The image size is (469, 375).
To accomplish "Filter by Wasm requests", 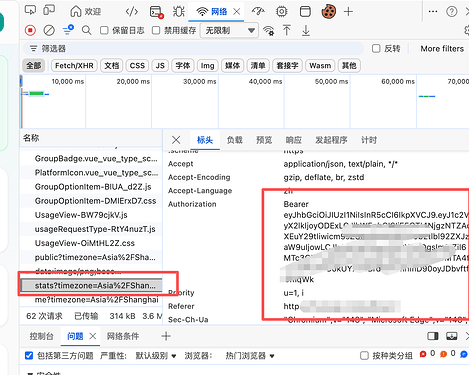I will [320, 65].
